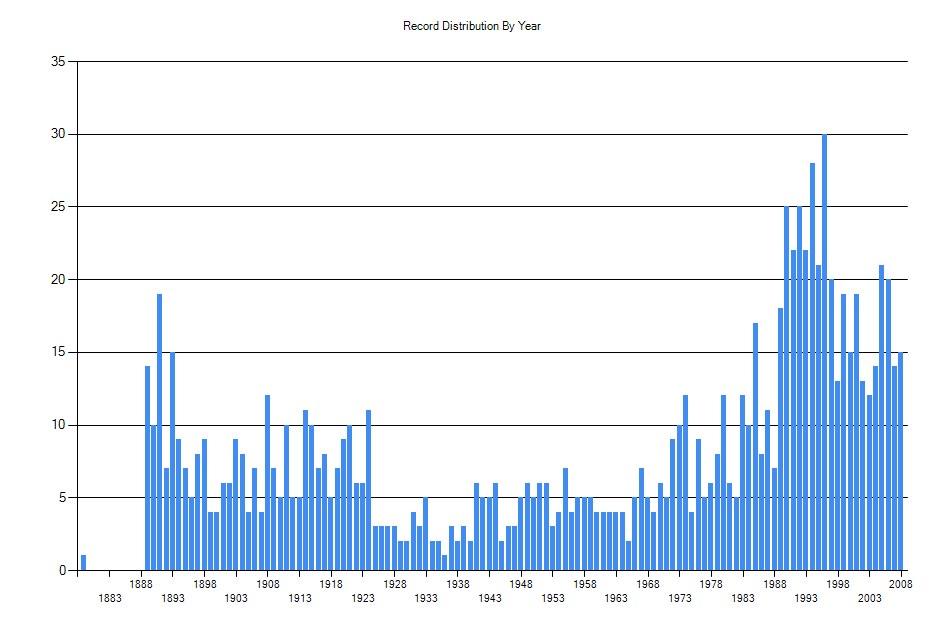Screen dimensions: 945x630
Task: Click the x-axis year label 1968
Action: click(648, 584)
